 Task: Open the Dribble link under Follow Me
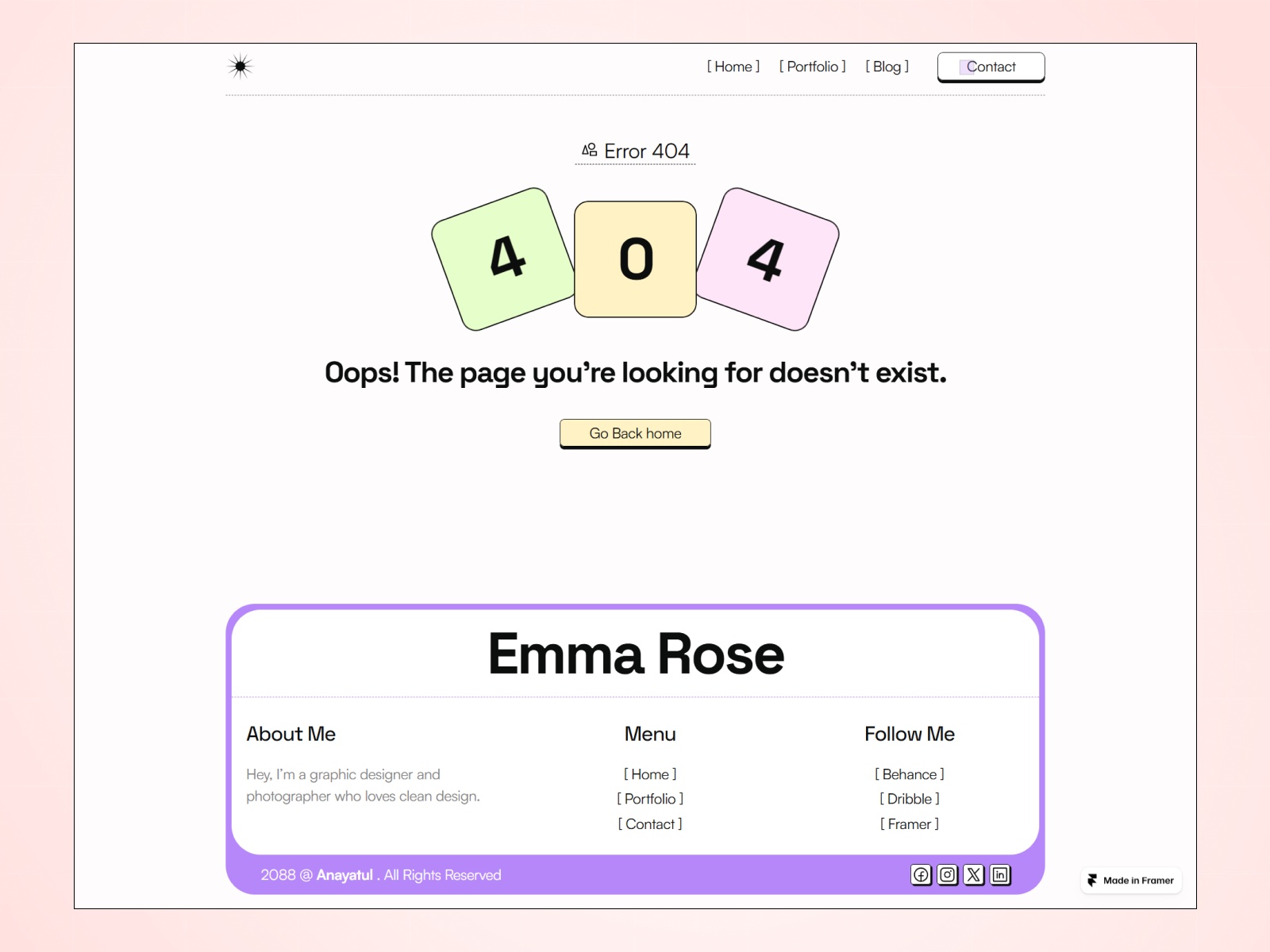tap(910, 799)
